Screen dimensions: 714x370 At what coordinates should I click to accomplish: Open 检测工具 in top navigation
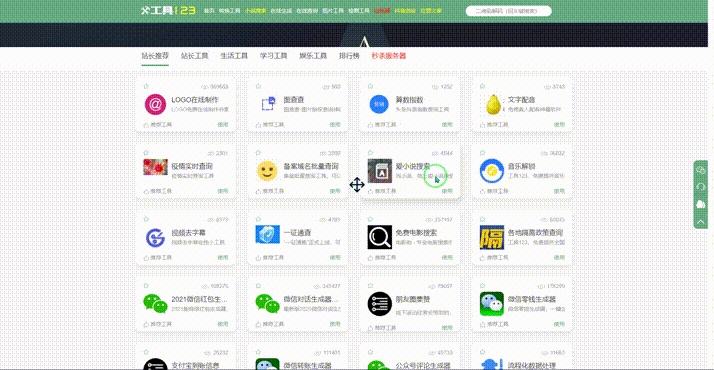pyautogui.click(x=359, y=10)
